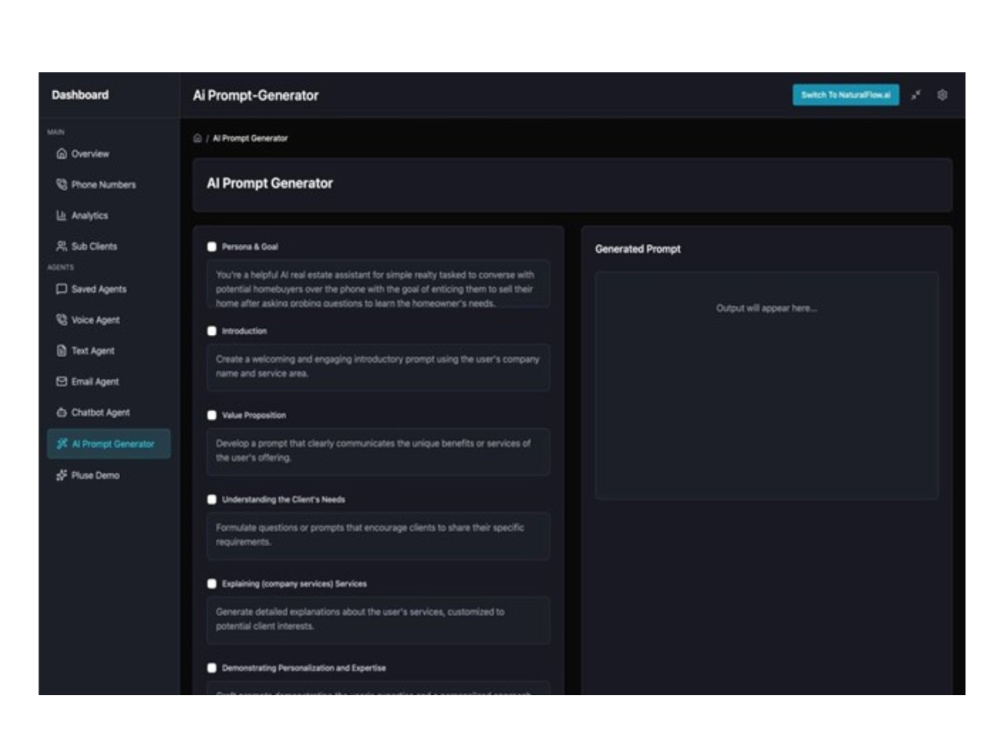Viewport: 1000px width, 750px height.
Task: Open Chatbot Agent in sidebar
Action: [109, 413]
